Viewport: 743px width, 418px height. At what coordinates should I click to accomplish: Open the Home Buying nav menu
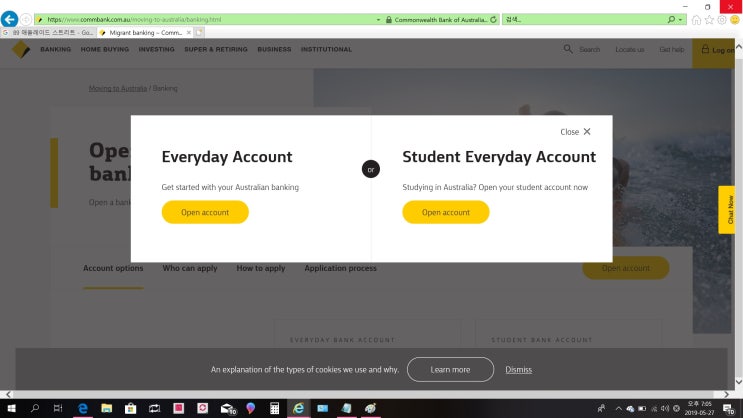[x=105, y=49]
